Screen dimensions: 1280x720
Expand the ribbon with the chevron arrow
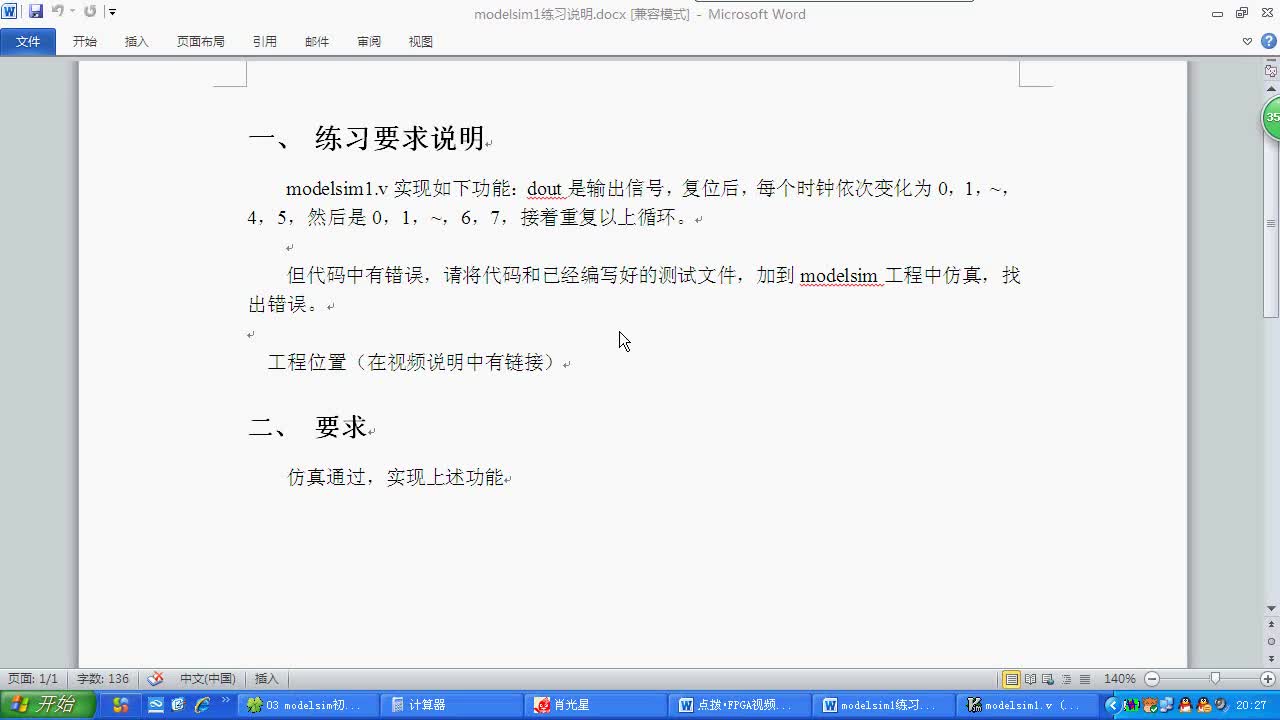point(1247,41)
